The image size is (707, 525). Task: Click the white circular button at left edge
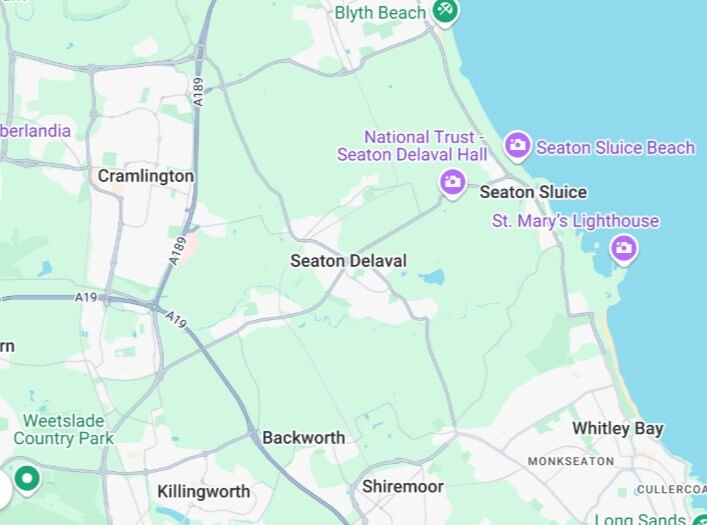point(4,489)
